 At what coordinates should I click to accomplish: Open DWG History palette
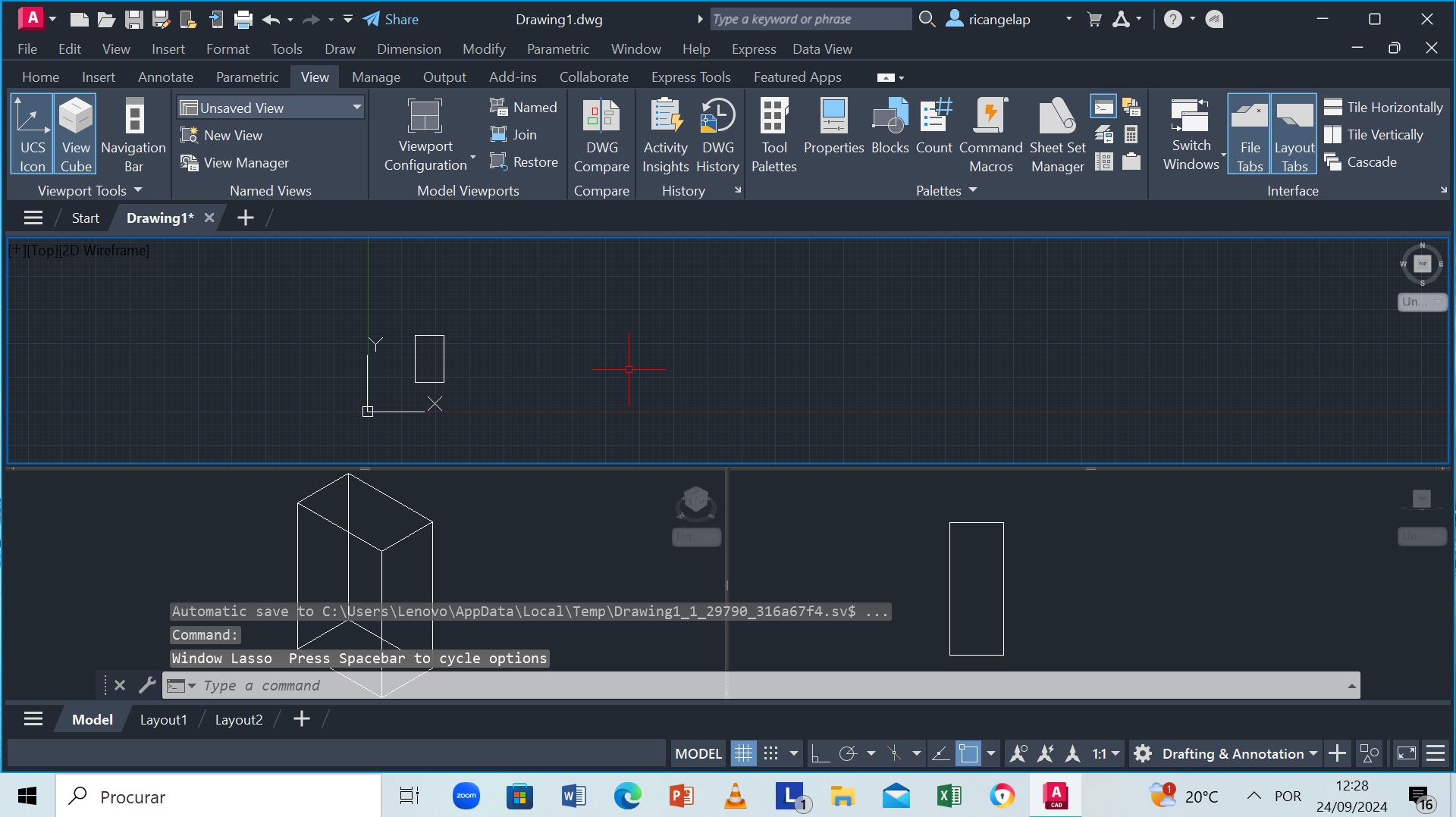[x=717, y=136]
